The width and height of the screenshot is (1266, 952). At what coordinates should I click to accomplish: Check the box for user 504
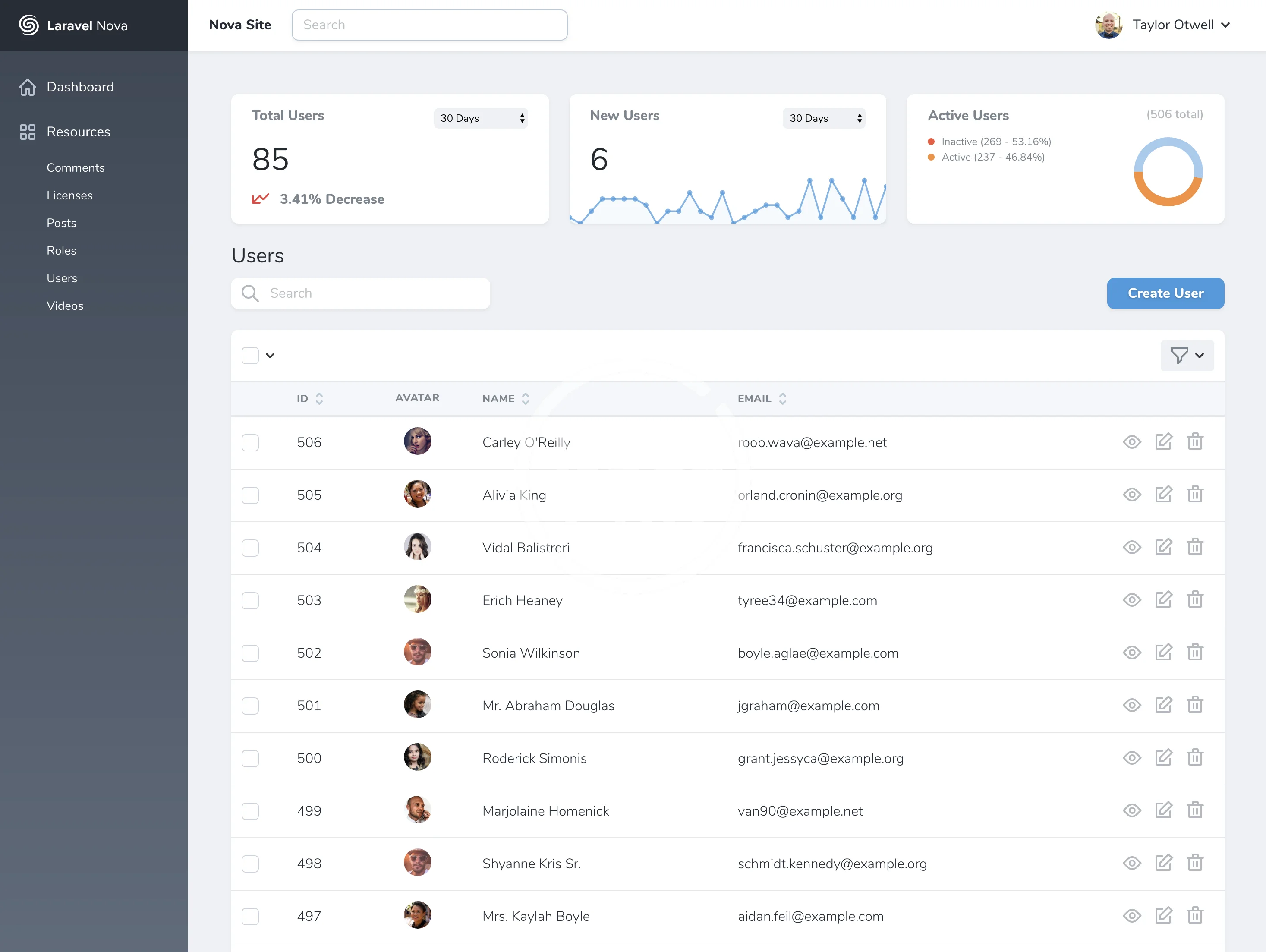[250, 548]
